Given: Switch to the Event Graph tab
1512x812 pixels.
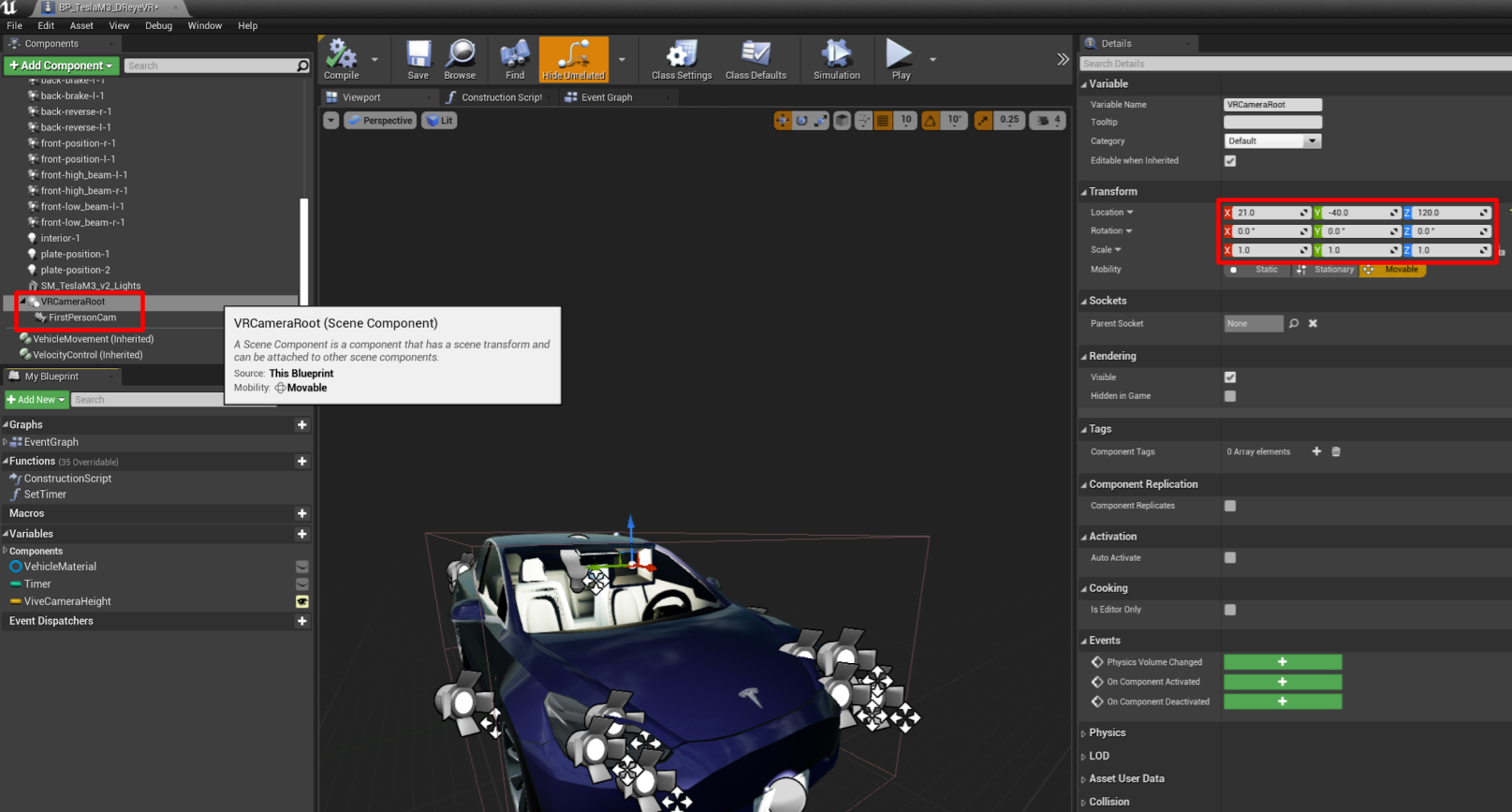Looking at the screenshot, I should point(606,97).
